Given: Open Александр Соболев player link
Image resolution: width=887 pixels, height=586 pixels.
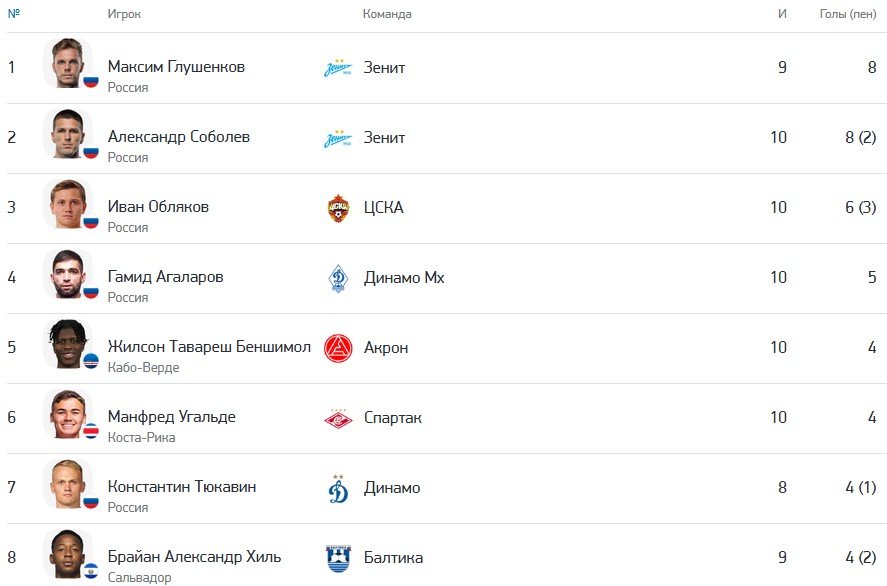Looking at the screenshot, I should tap(179, 137).
